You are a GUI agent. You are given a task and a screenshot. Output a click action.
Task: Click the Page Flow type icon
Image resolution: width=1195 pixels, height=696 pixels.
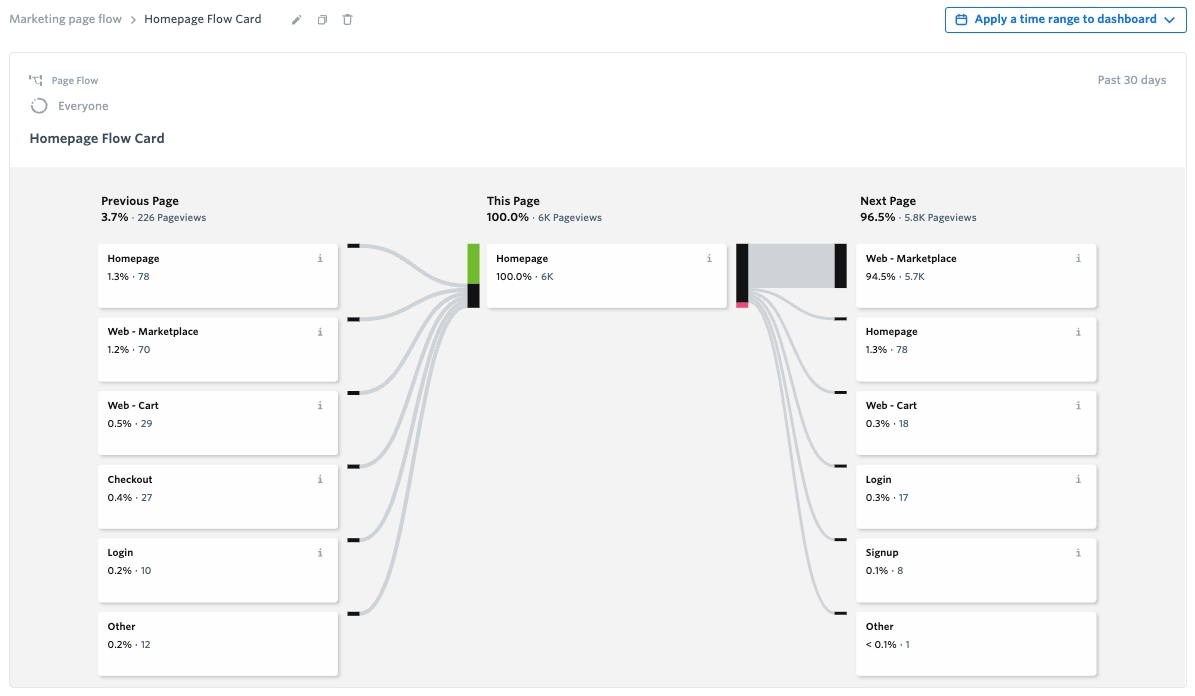37,81
